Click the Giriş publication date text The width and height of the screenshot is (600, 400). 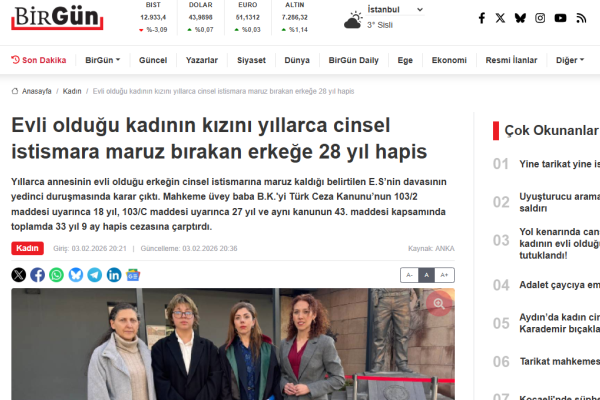(x=90, y=248)
